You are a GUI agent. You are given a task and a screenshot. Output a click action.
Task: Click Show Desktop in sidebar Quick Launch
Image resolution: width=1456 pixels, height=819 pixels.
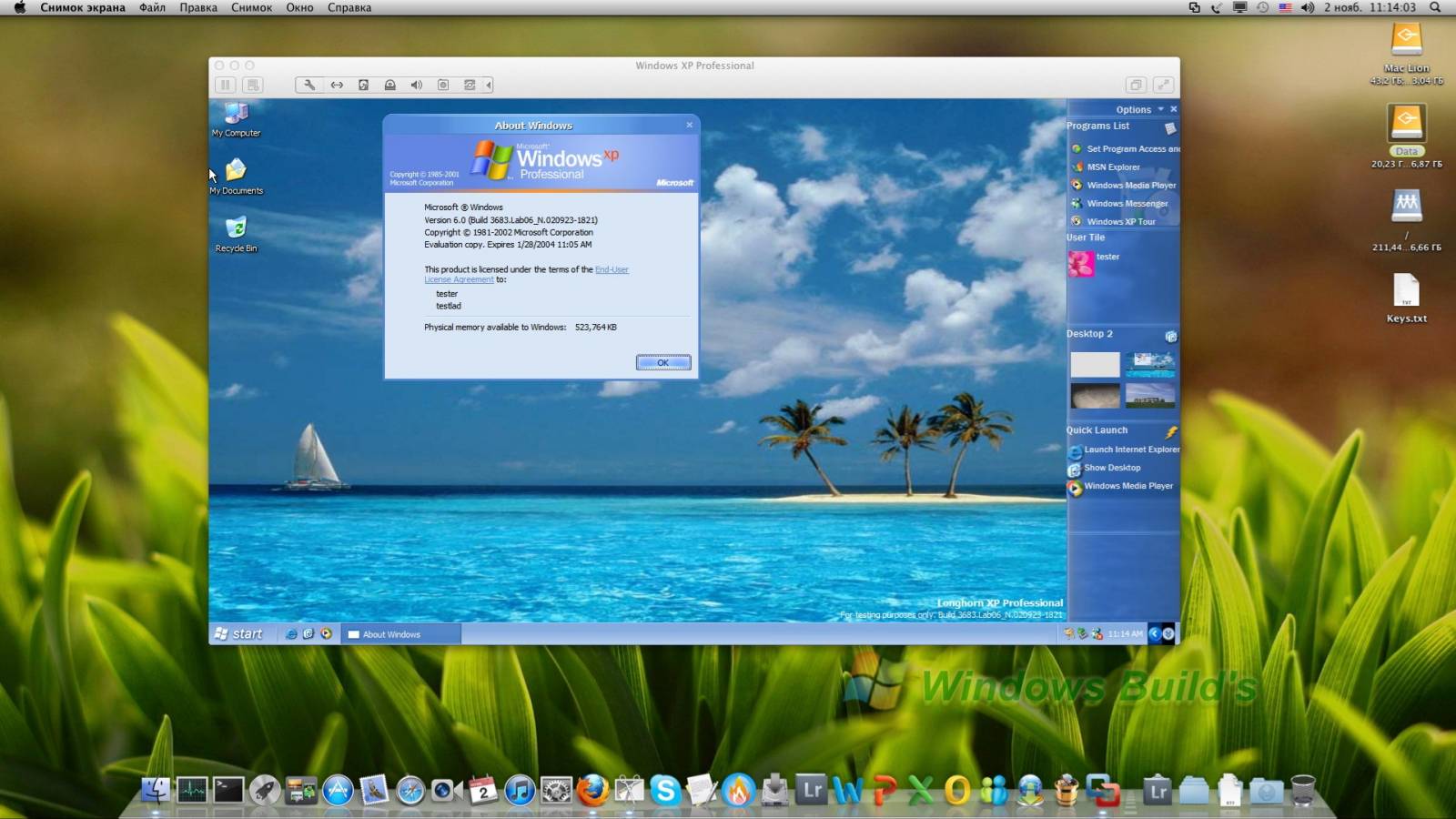click(1104, 468)
